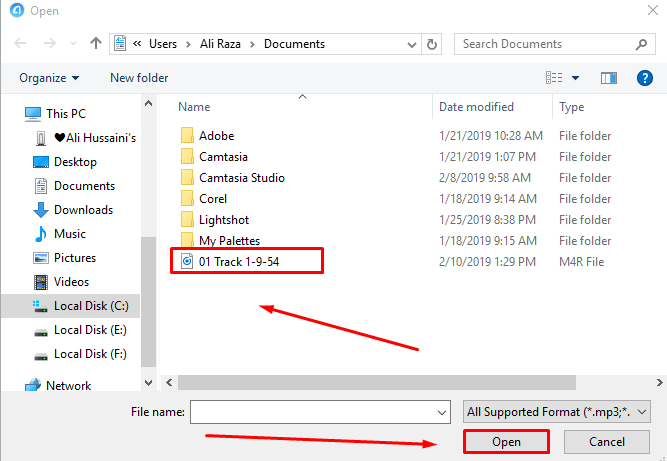Click the Up one level arrow
This screenshot has width=667, height=461.
coord(95,44)
